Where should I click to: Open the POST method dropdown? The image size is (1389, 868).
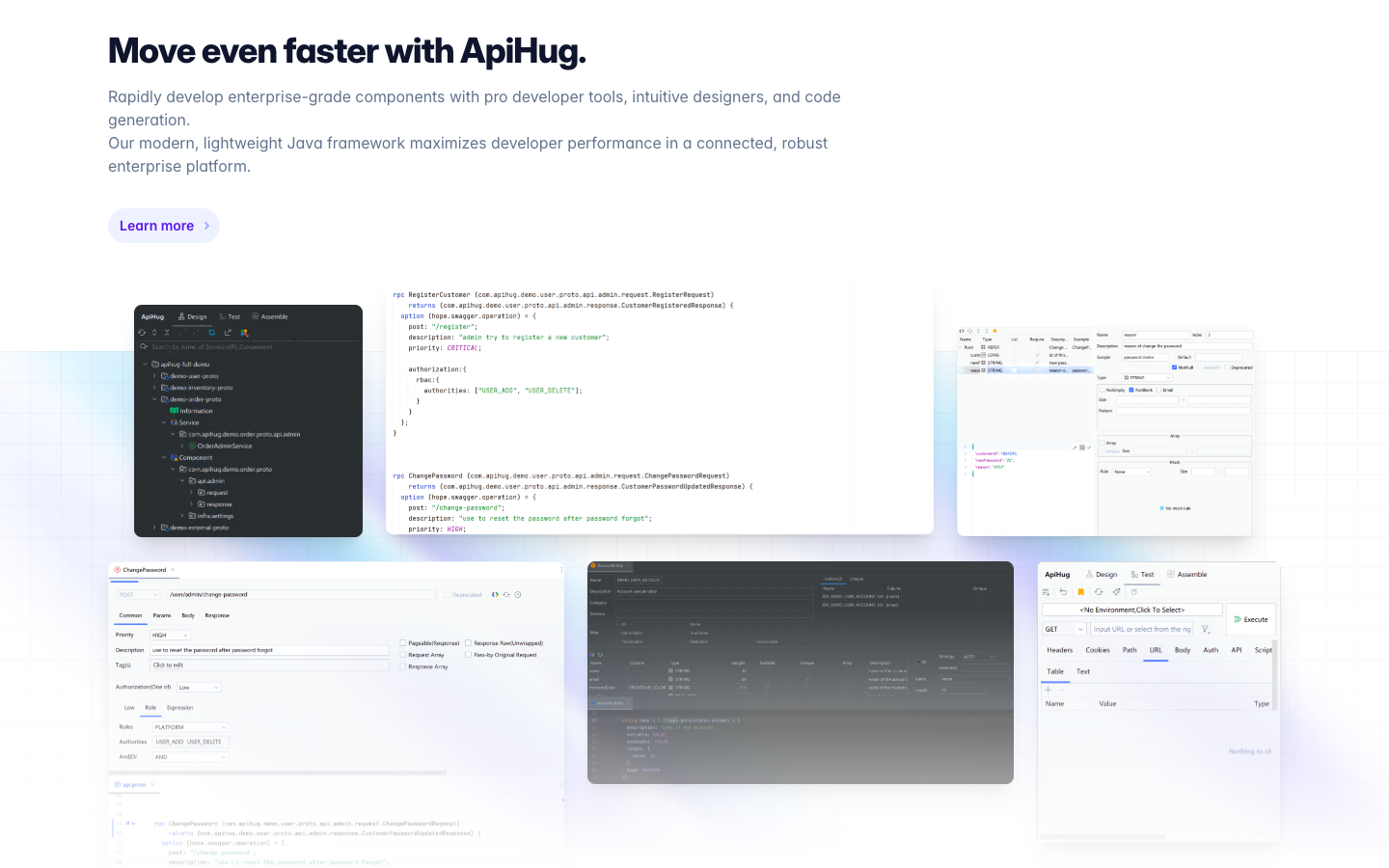pos(138,595)
